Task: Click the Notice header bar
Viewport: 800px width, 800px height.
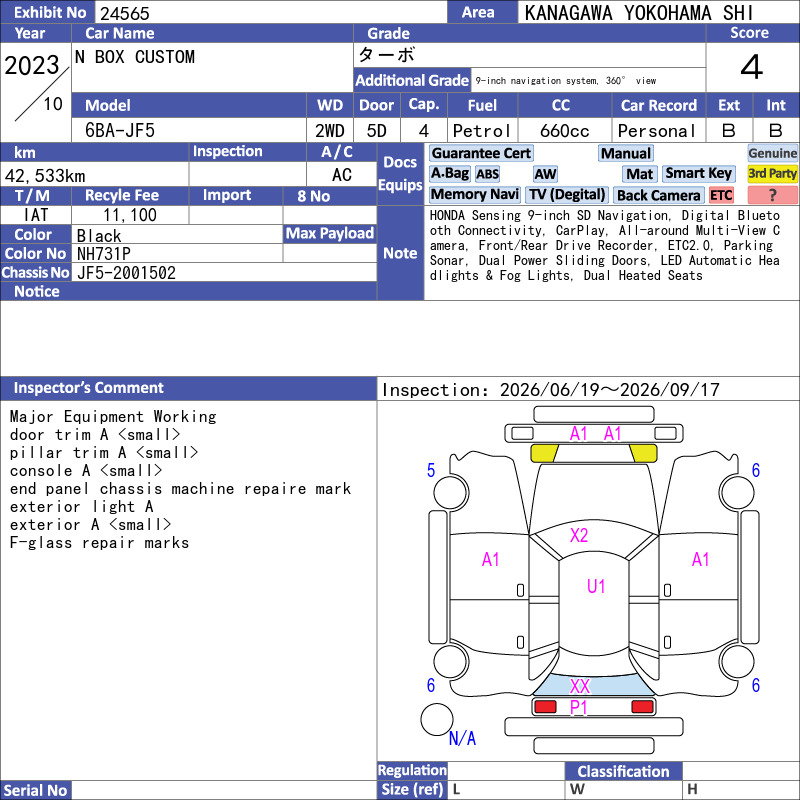Action: (x=188, y=291)
